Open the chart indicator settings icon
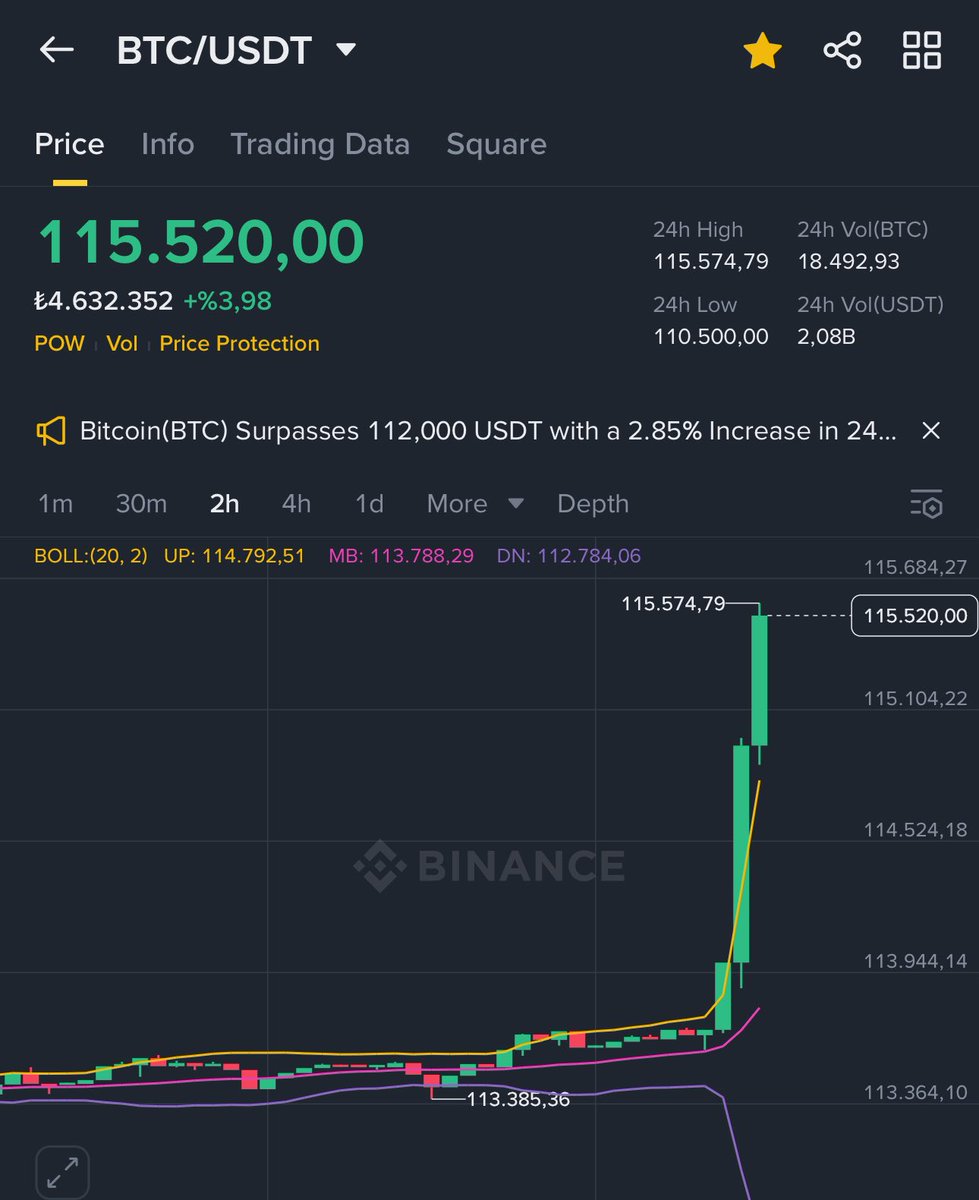979x1200 pixels. click(x=926, y=504)
